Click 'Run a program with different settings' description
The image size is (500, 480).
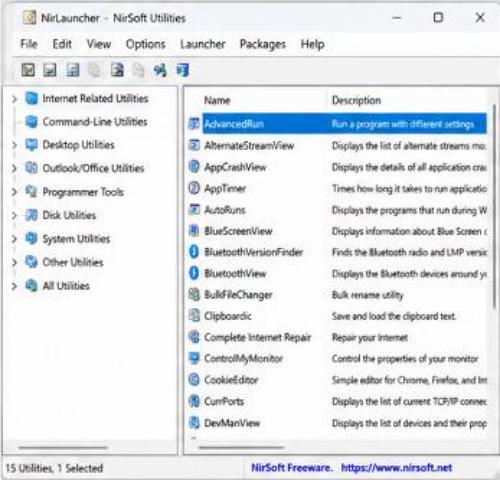(403, 124)
